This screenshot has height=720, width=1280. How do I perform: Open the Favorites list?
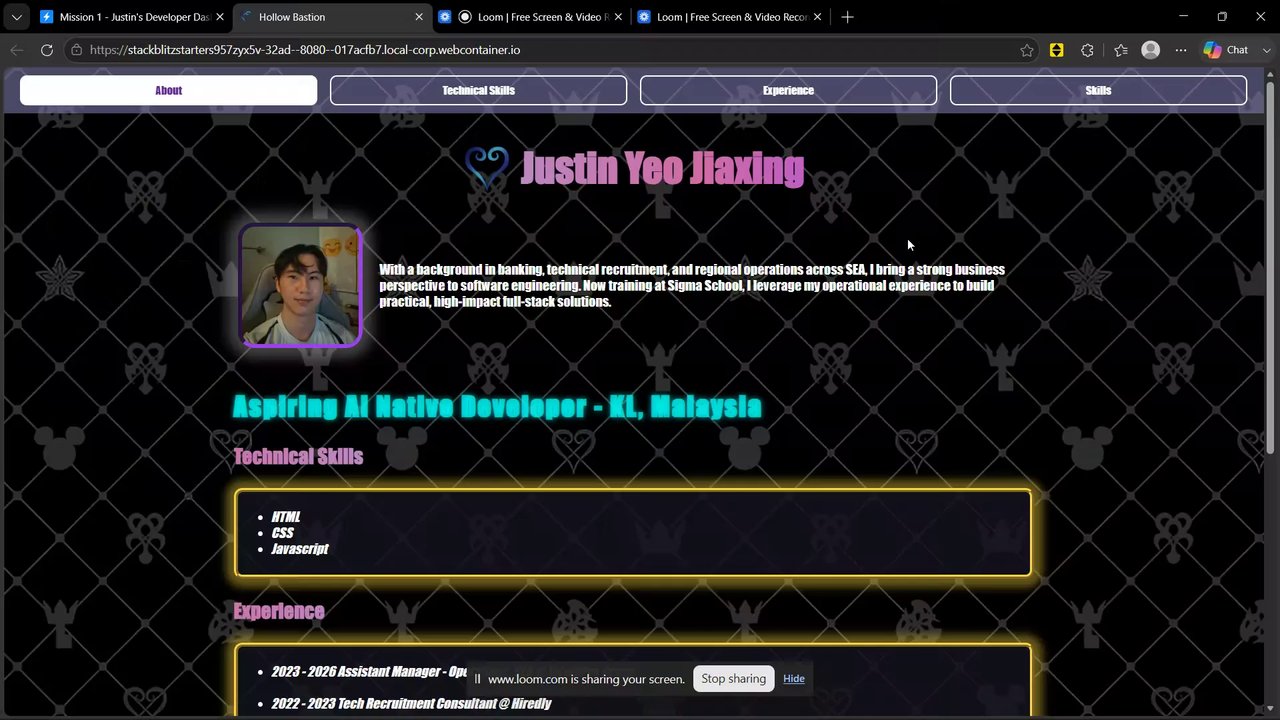click(1120, 50)
